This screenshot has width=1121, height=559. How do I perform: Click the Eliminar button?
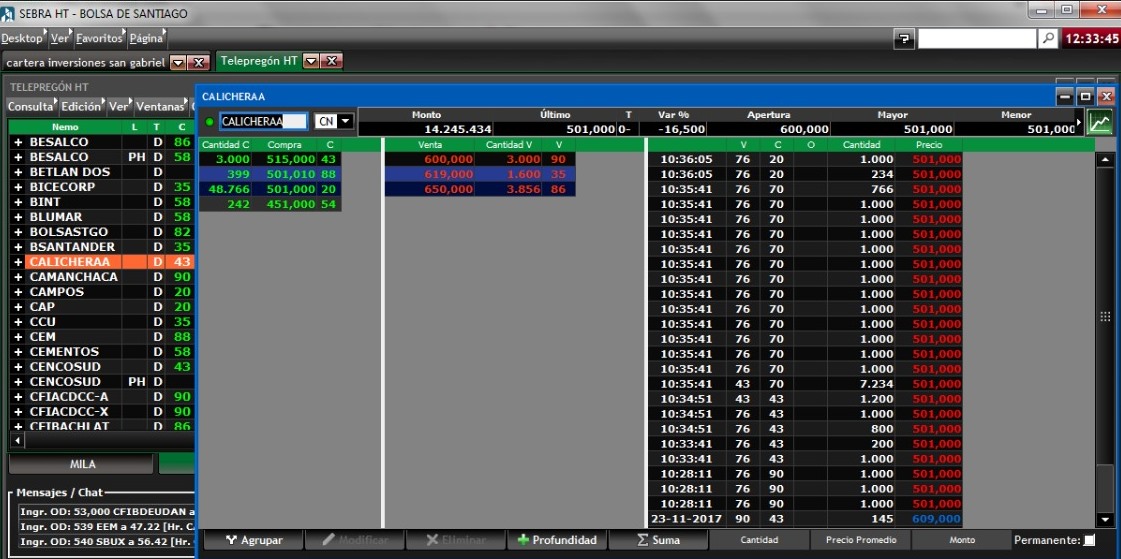pos(456,540)
